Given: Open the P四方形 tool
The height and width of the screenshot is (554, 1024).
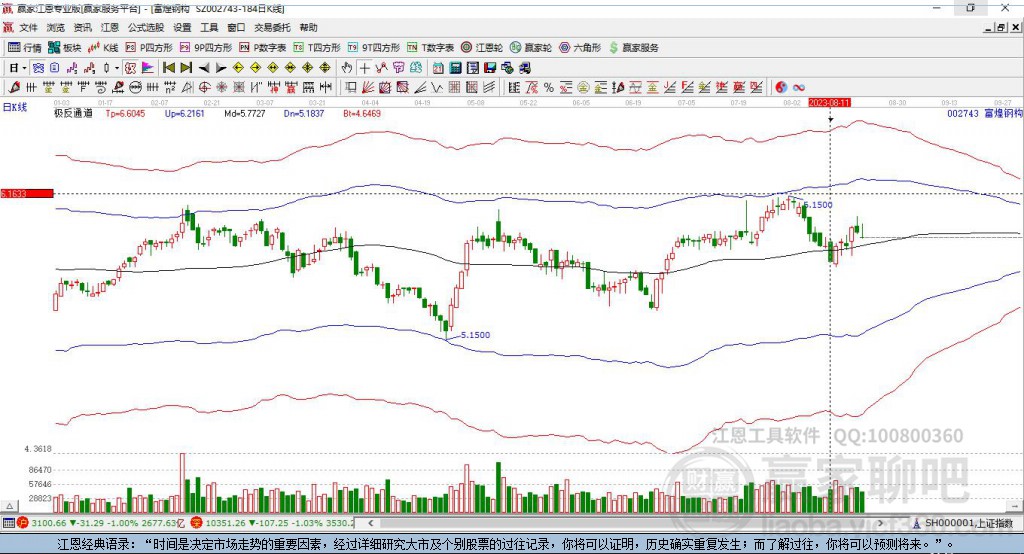Looking at the screenshot, I should pyautogui.click(x=149, y=48).
